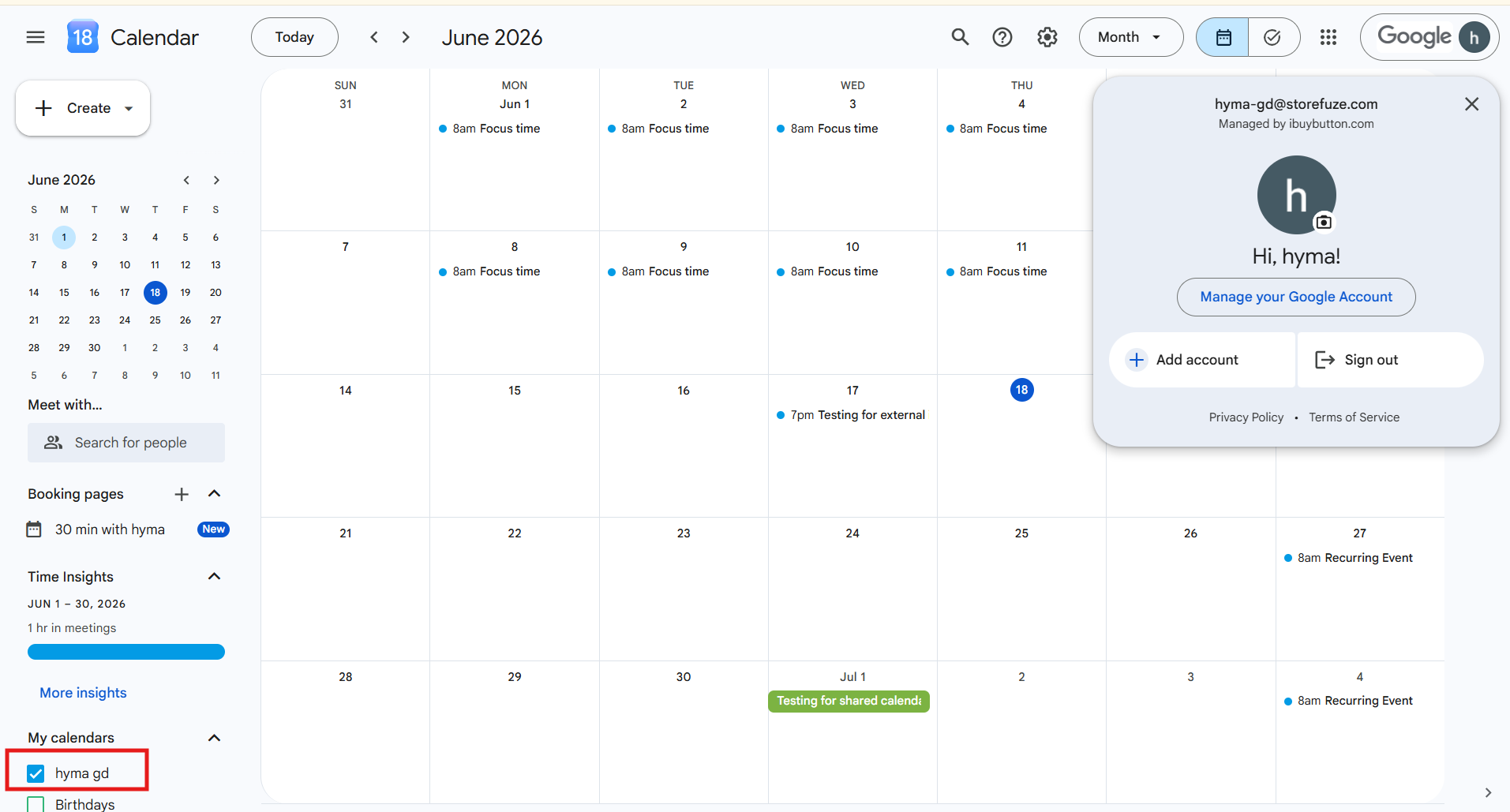The height and width of the screenshot is (812, 1510).
Task: Click the account avatar in header
Action: pos(1474,37)
